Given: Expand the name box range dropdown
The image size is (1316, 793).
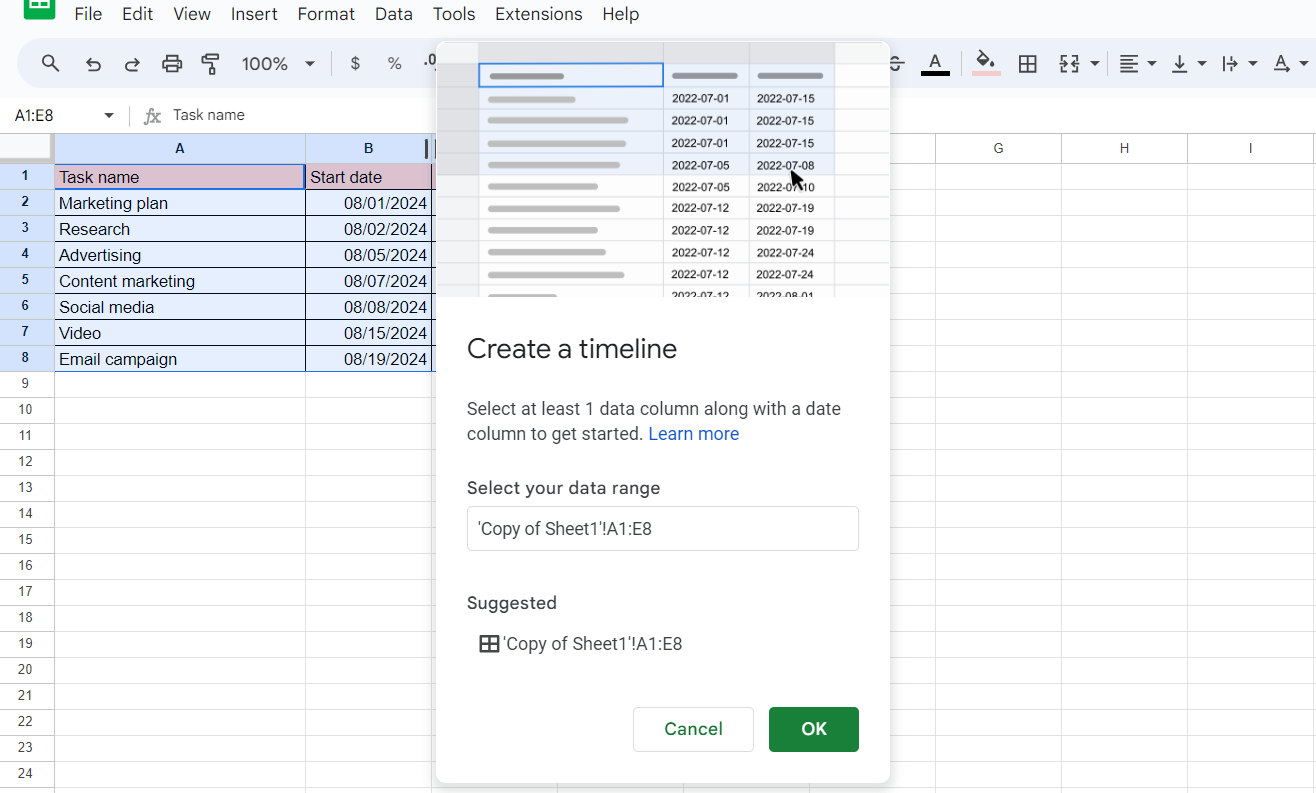Looking at the screenshot, I should tap(109, 116).
